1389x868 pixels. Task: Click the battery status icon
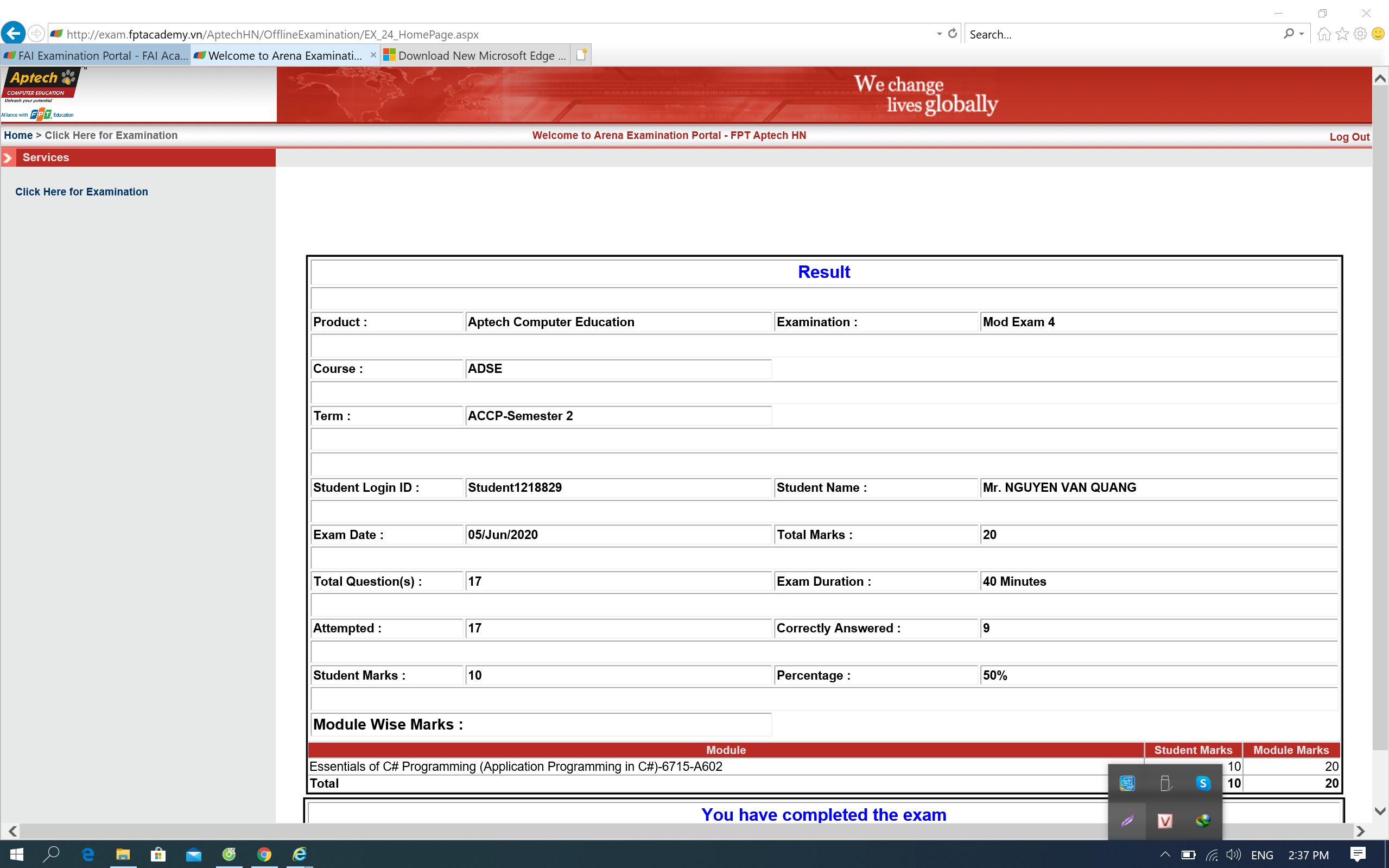[x=1188, y=855]
